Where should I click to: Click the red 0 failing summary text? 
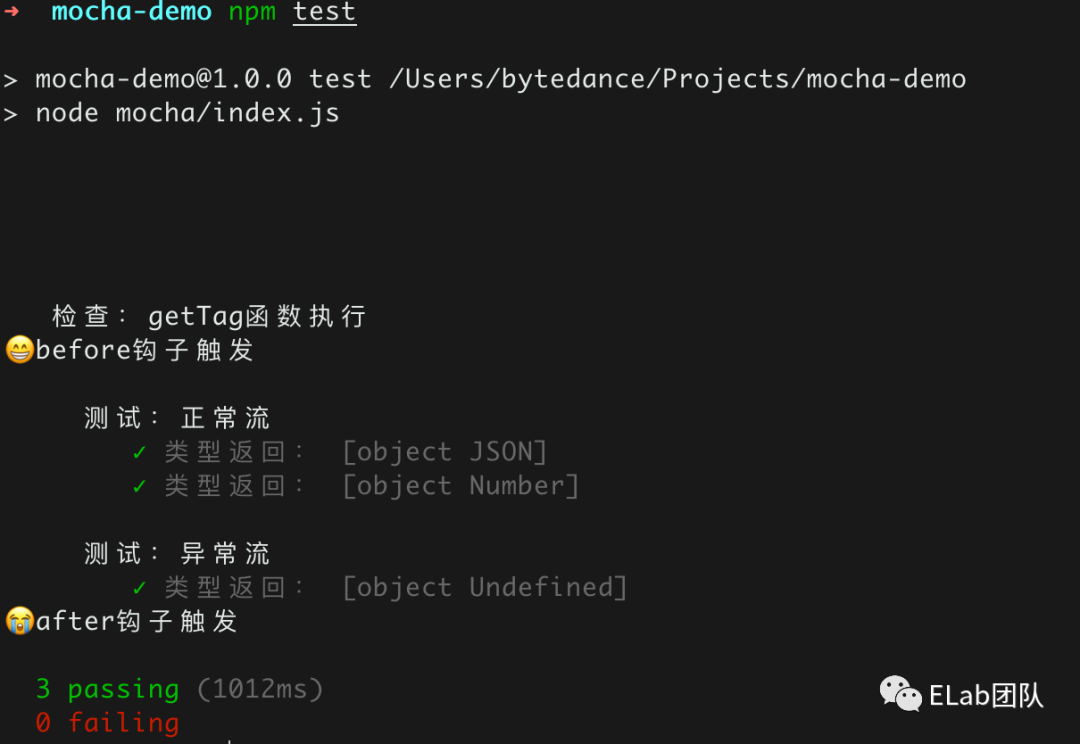(107, 723)
